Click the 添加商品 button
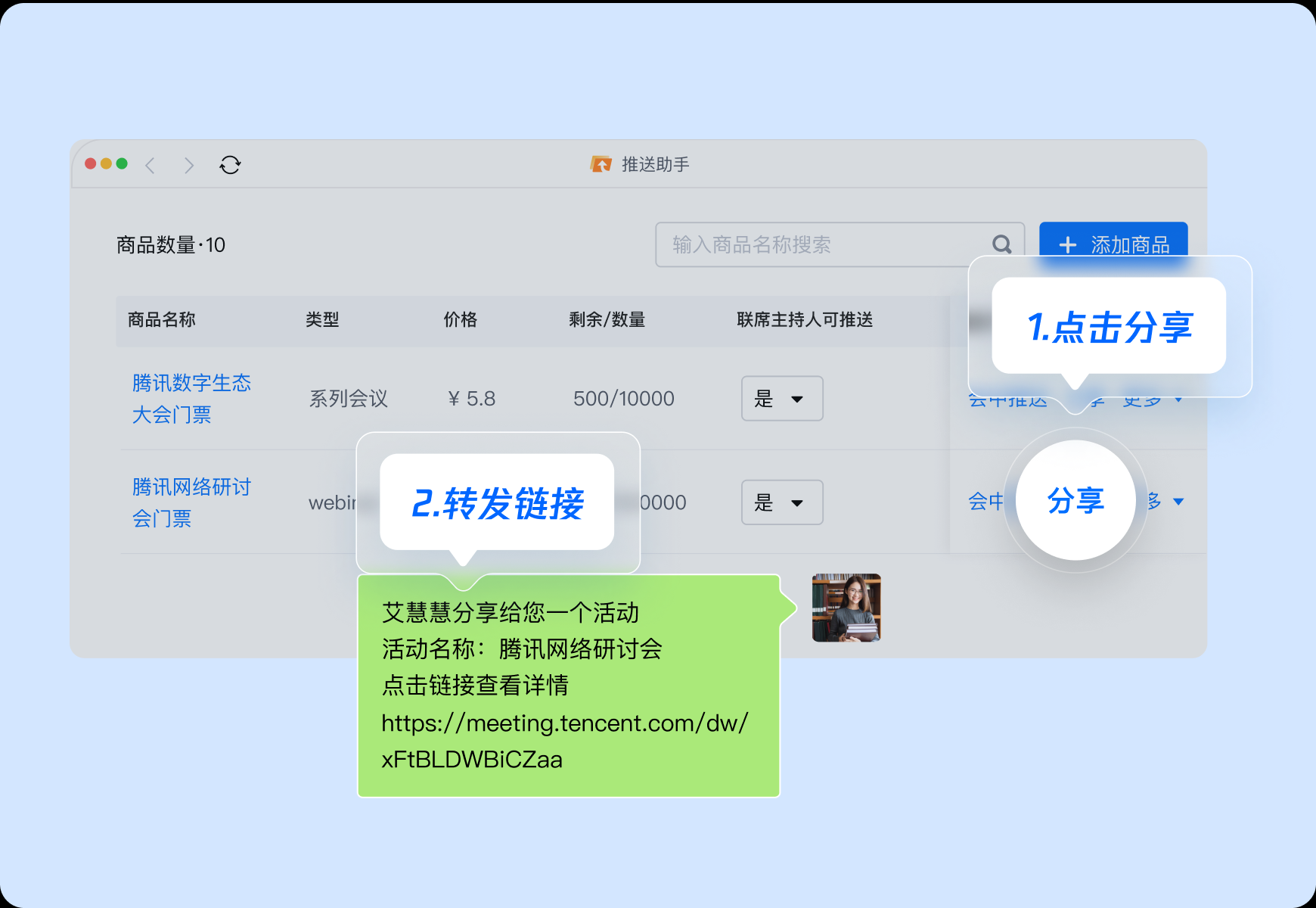The image size is (1316, 908). (1113, 244)
